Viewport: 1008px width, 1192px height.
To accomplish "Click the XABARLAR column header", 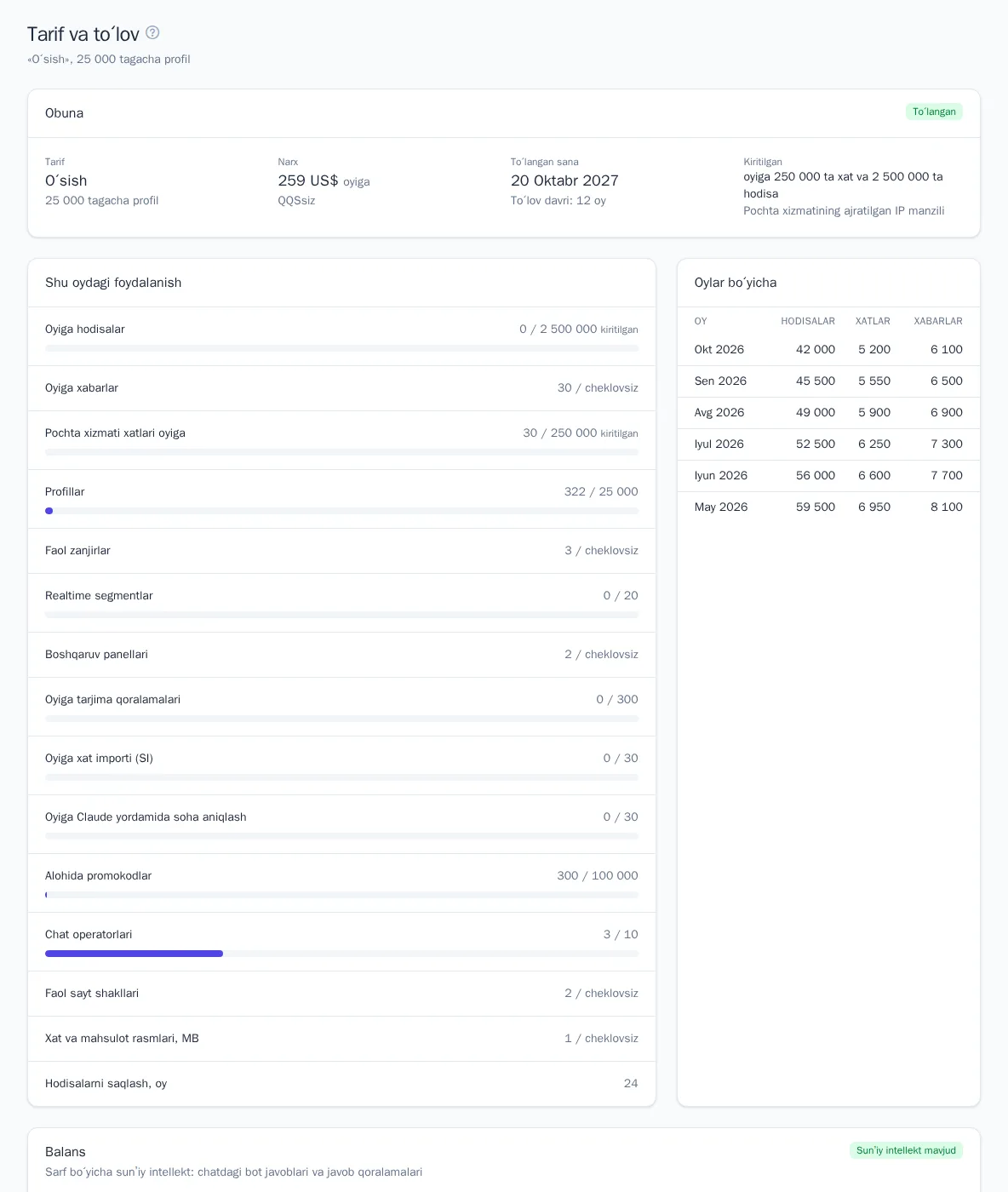I will (938, 321).
